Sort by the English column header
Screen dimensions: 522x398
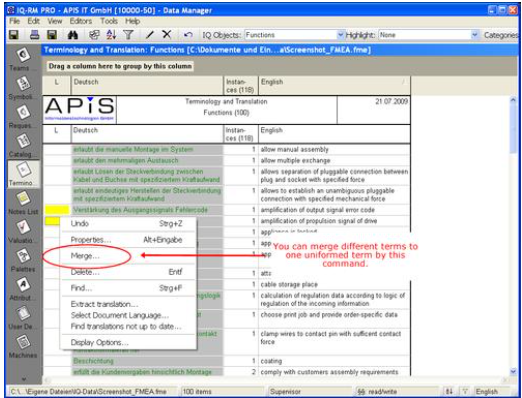(x=334, y=86)
